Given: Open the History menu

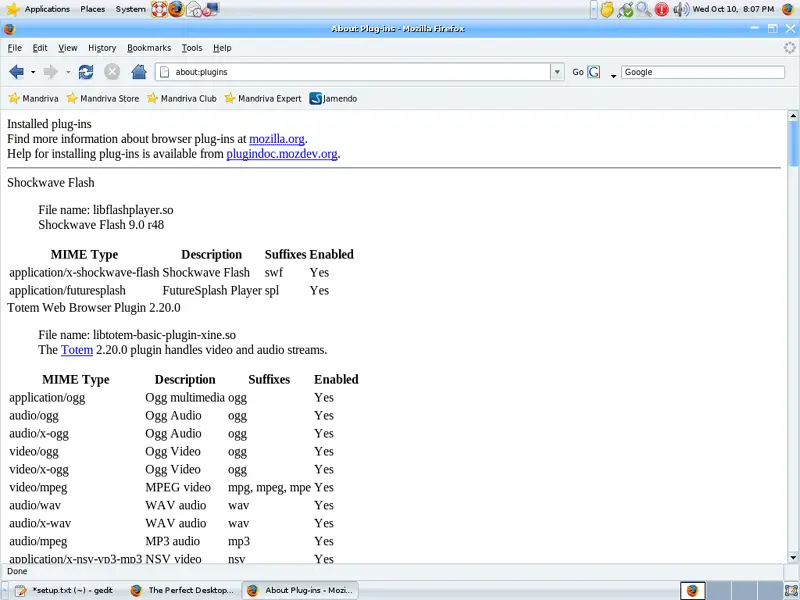Looking at the screenshot, I should tap(102, 48).
